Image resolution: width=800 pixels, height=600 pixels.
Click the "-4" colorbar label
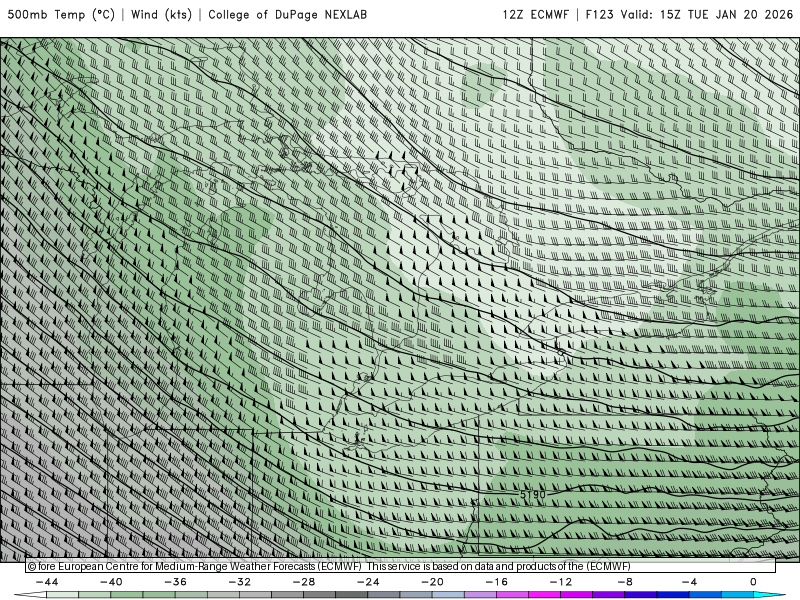point(690,582)
